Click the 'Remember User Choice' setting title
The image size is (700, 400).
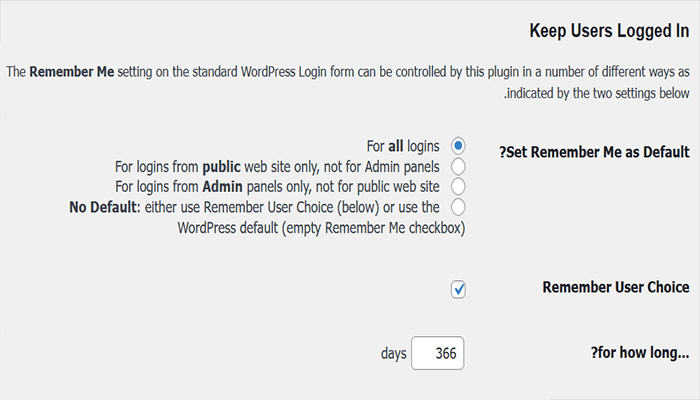pyautogui.click(x=615, y=287)
